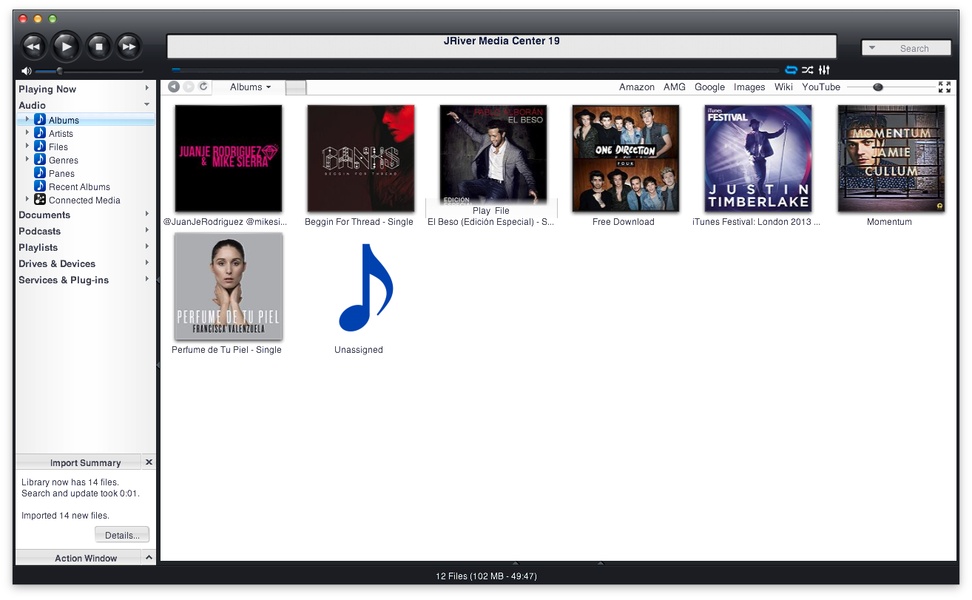Open the Amazon link

[x=637, y=87]
